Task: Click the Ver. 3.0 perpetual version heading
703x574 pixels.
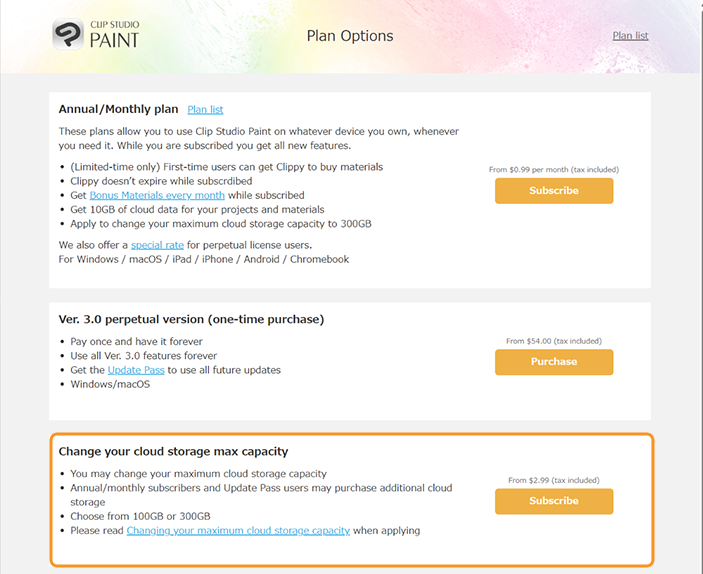Action: tap(191, 320)
